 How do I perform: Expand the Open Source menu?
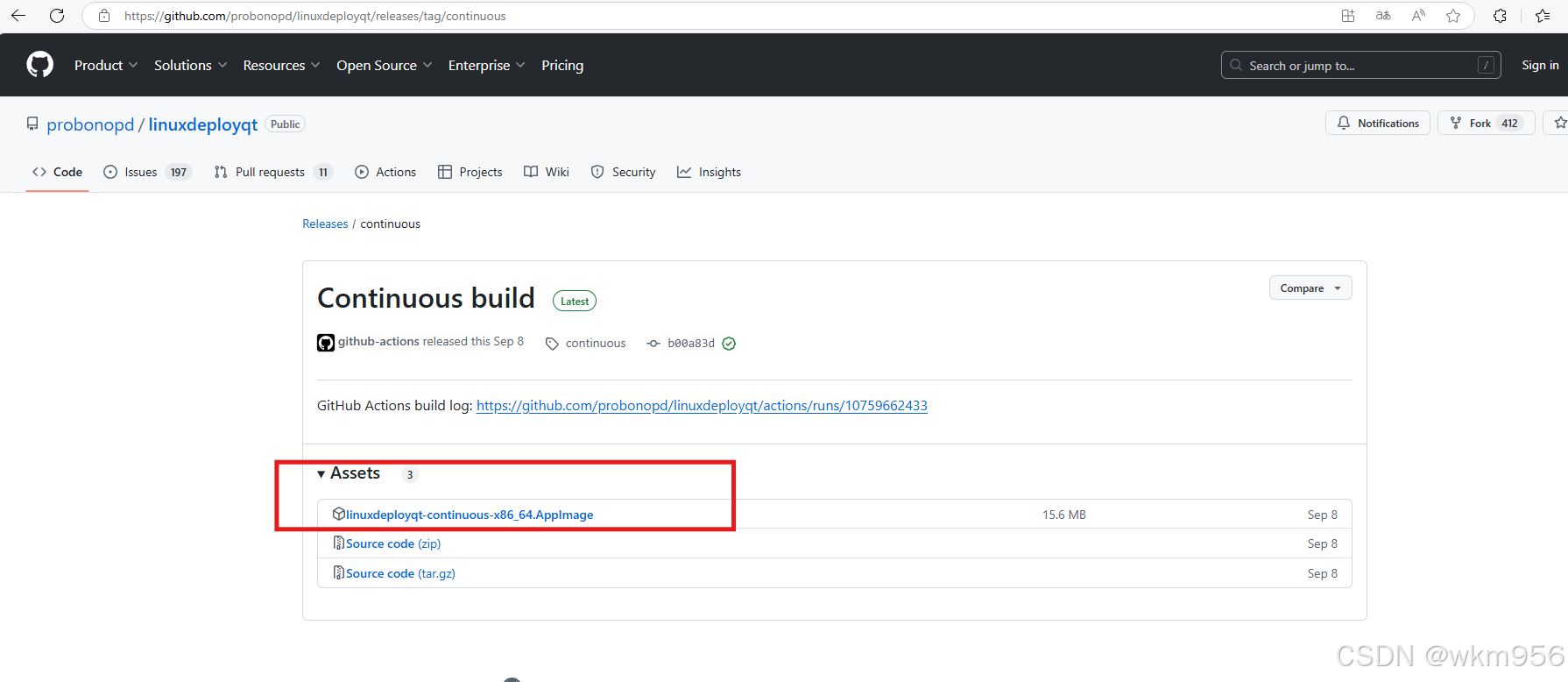click(384, 65)
